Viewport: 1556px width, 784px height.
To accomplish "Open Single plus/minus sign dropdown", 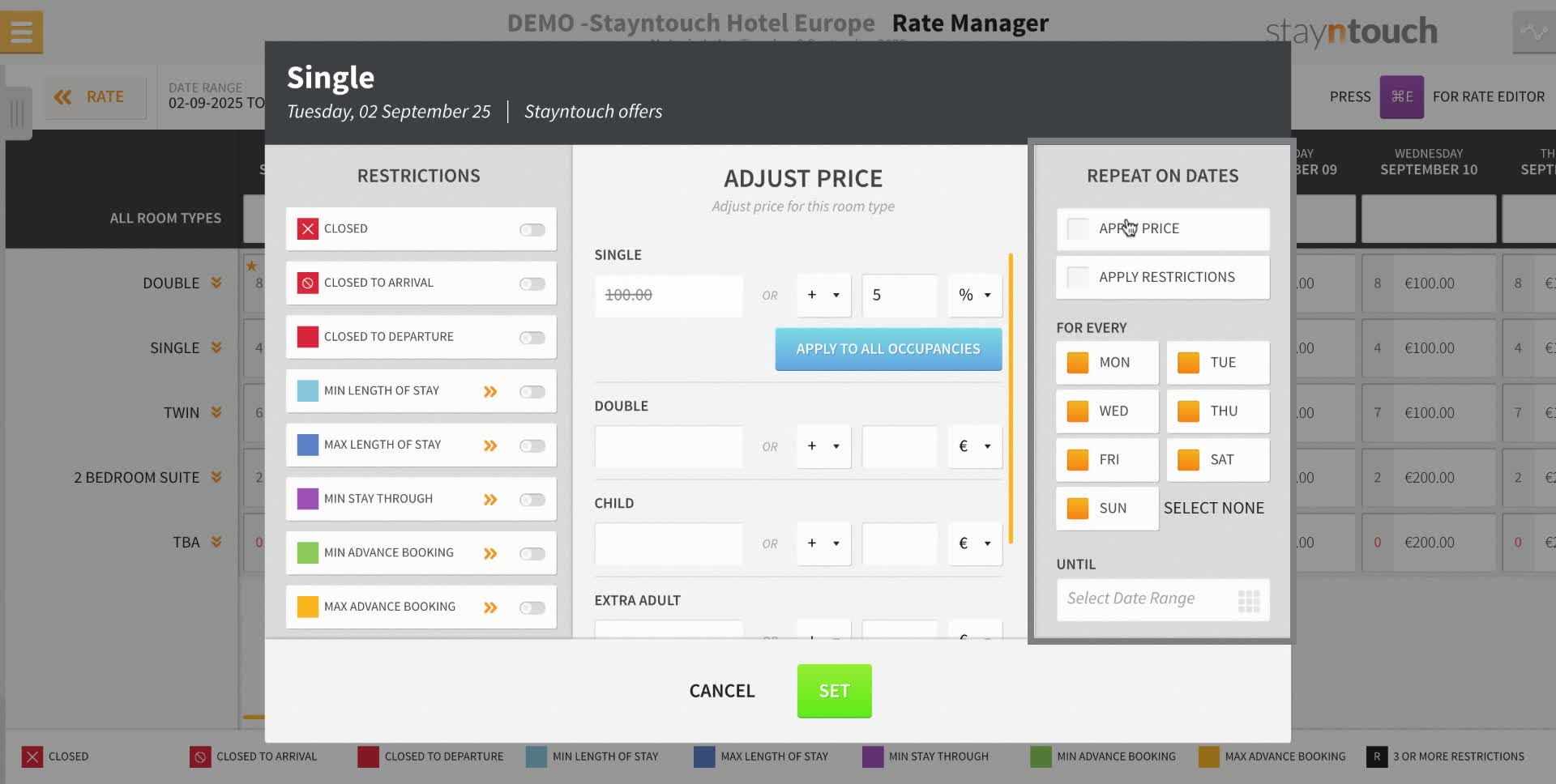I will click(x=823, y=296).
